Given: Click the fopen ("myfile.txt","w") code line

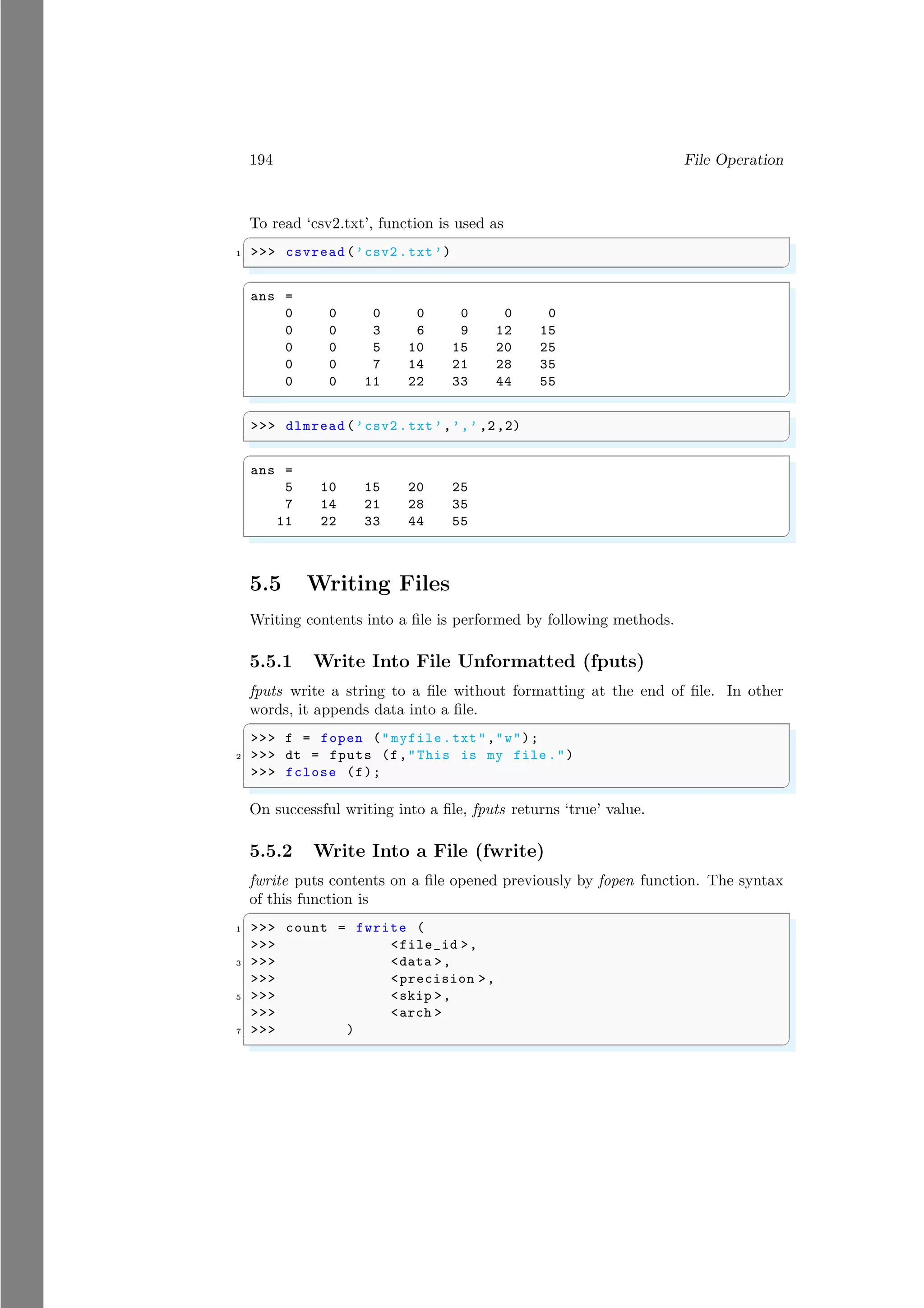Looking at the screenshot, I should point(394,738).
